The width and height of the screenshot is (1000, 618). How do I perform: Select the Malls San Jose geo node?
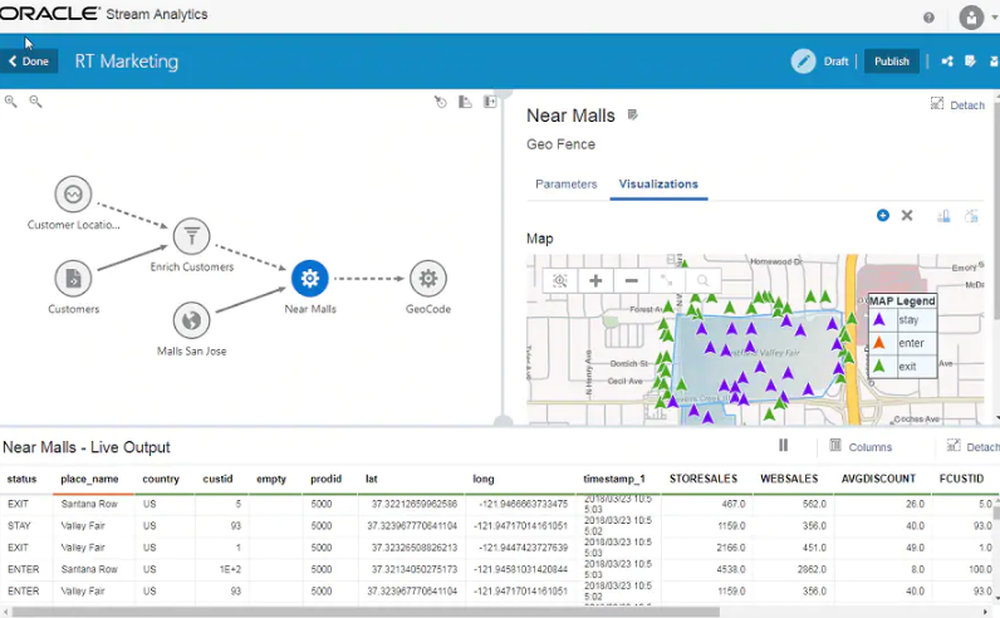pyautogui.click(x=191, y=320)
